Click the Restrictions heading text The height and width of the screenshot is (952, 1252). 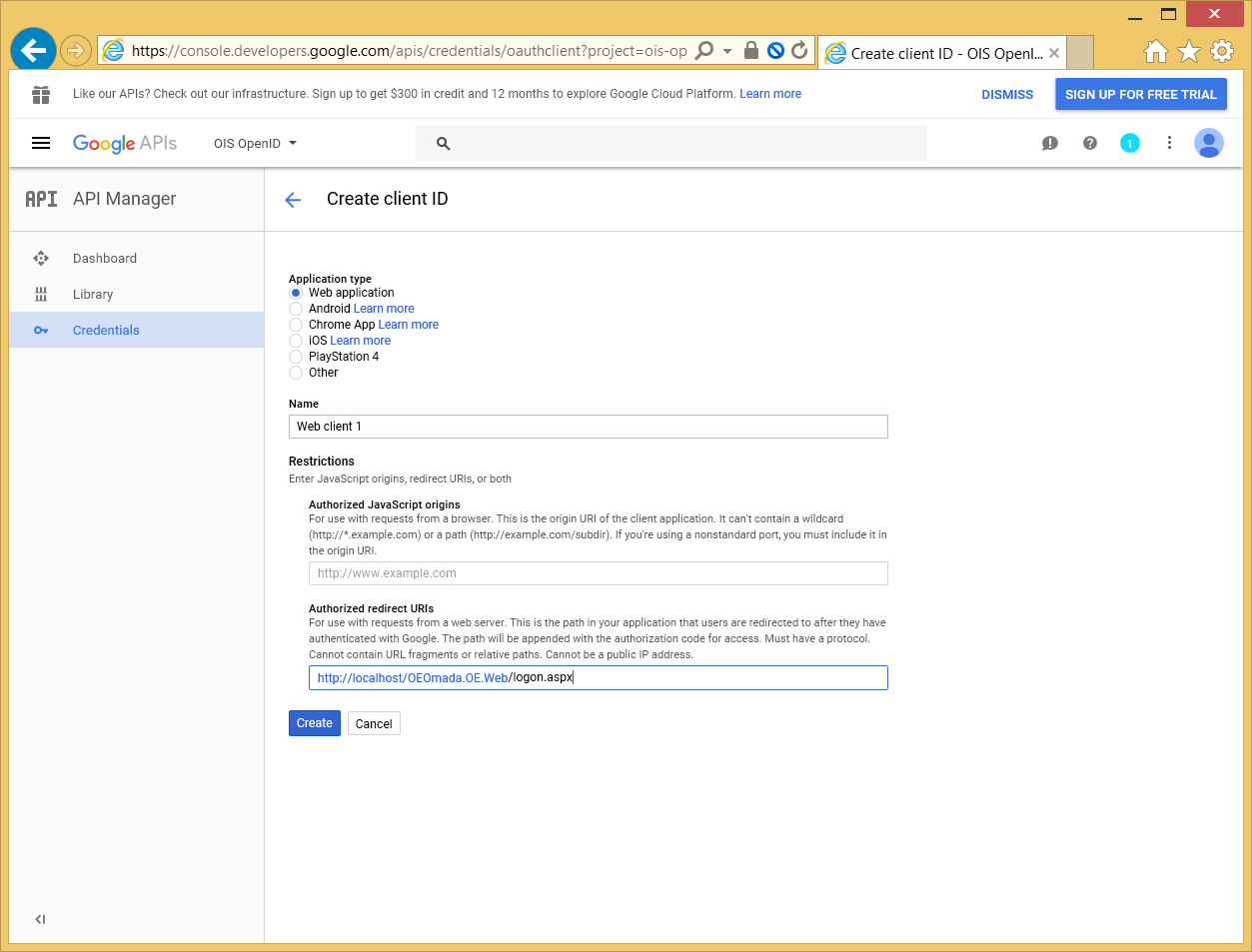(322, 462)
